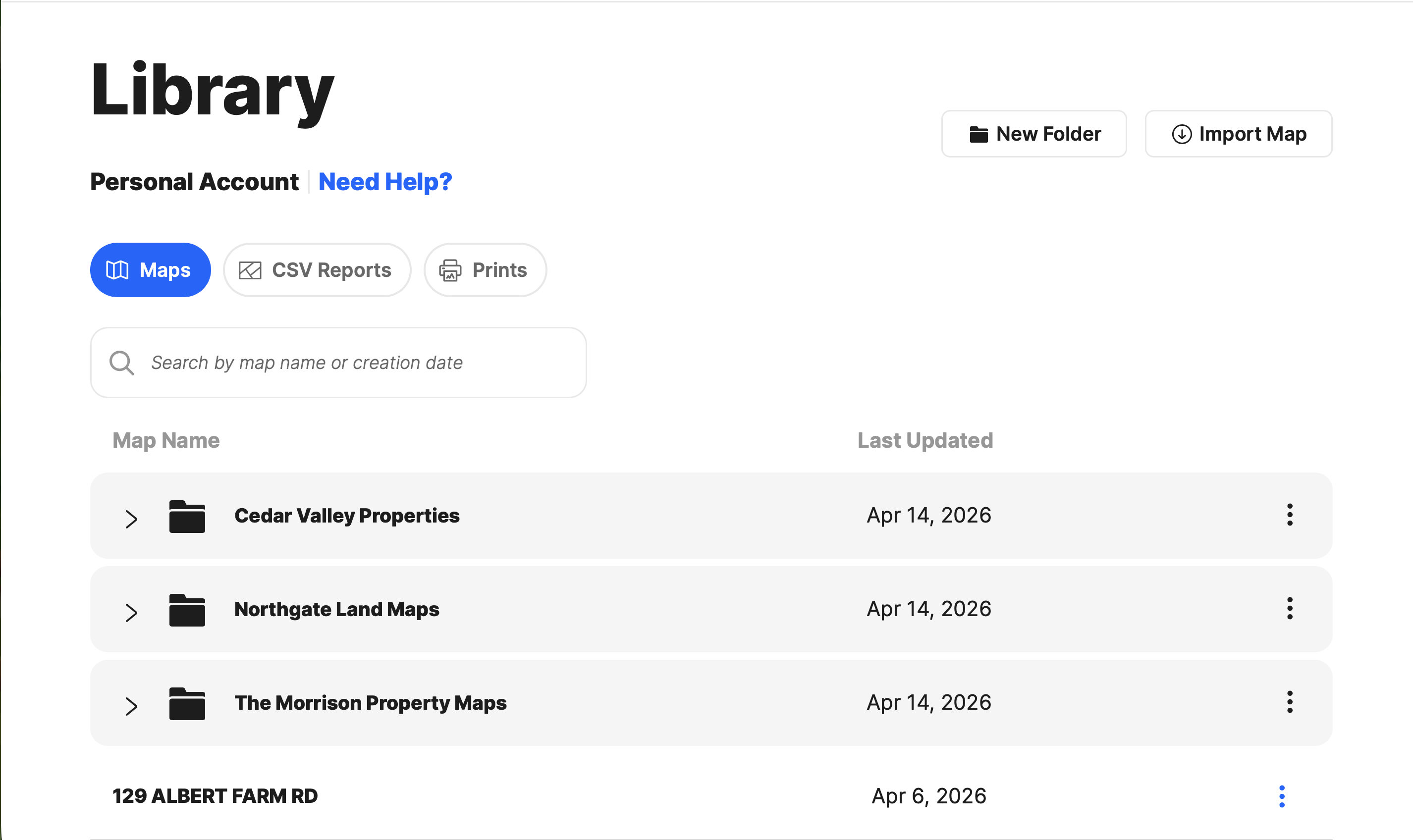
Task: Switch to the Prints tab
Action: [x=485, y=270]
